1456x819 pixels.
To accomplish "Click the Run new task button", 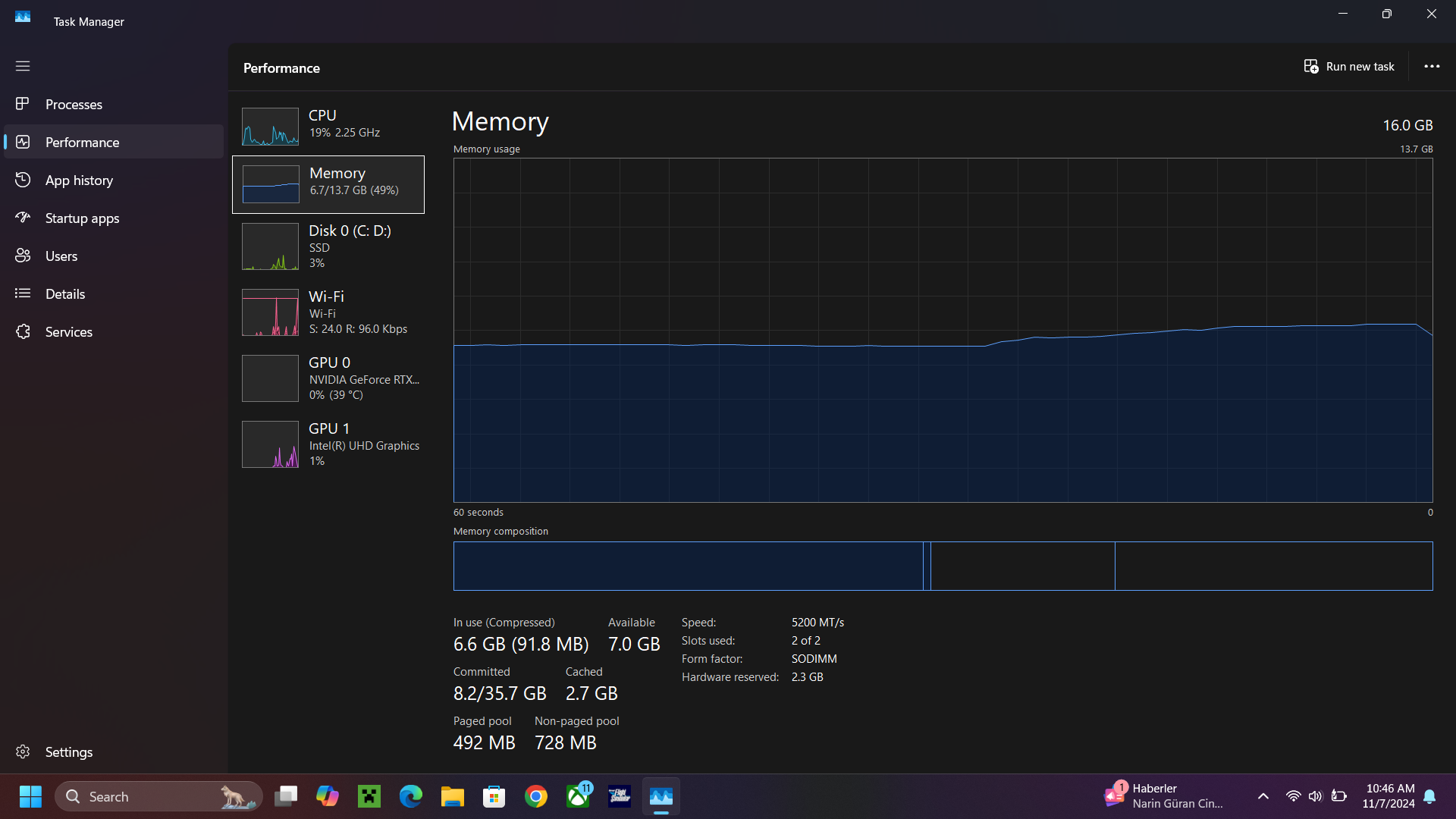I will (x=1349, y=67).
